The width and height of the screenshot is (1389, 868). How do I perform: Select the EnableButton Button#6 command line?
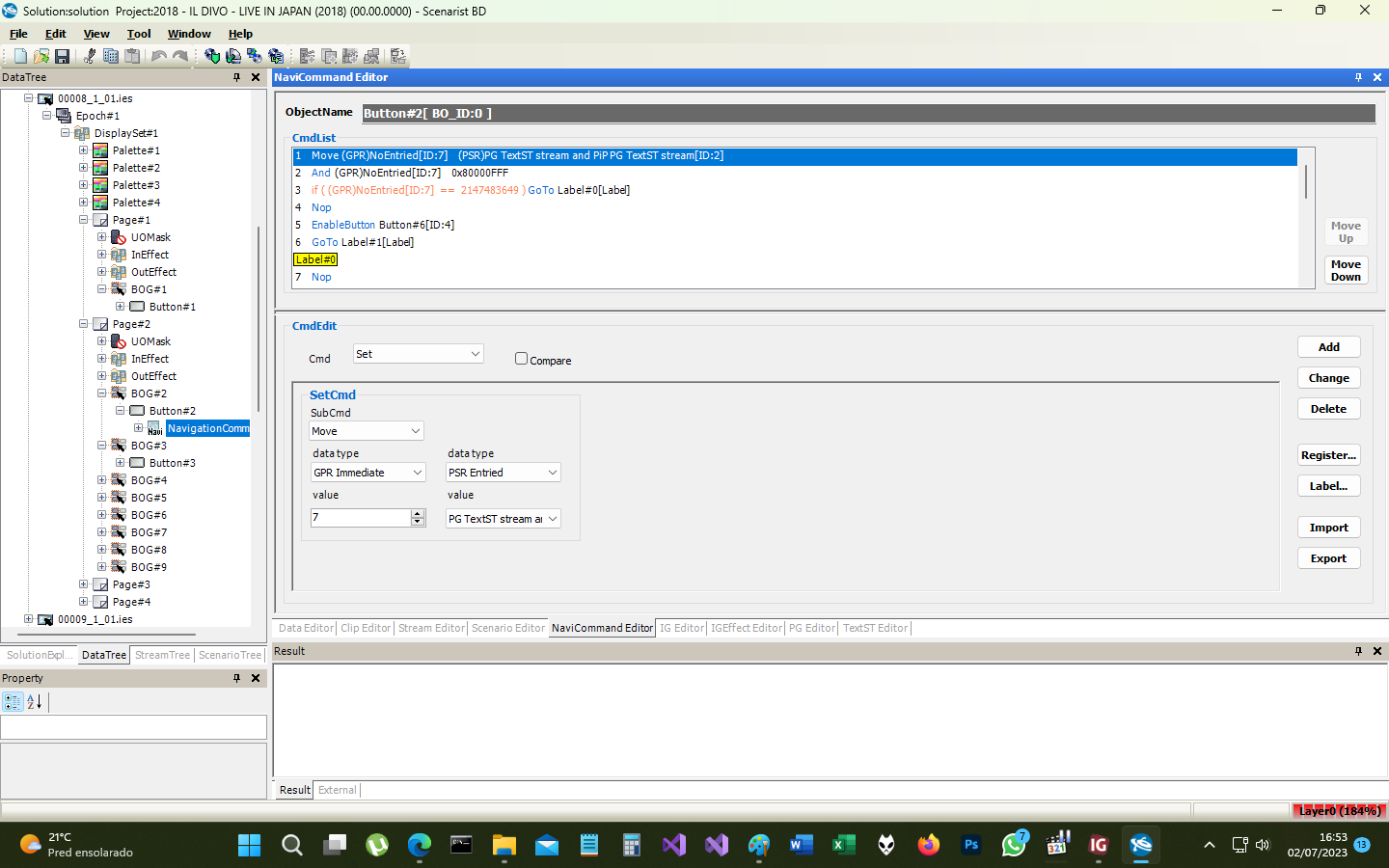click(794, 225)
